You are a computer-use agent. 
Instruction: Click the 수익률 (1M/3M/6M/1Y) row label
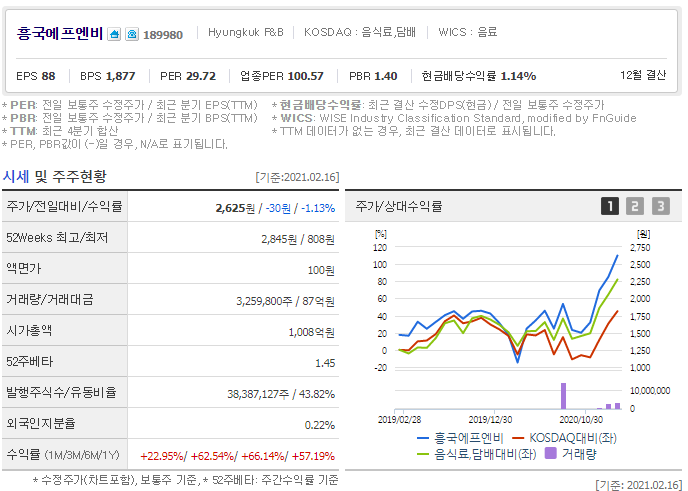(62, 455)
